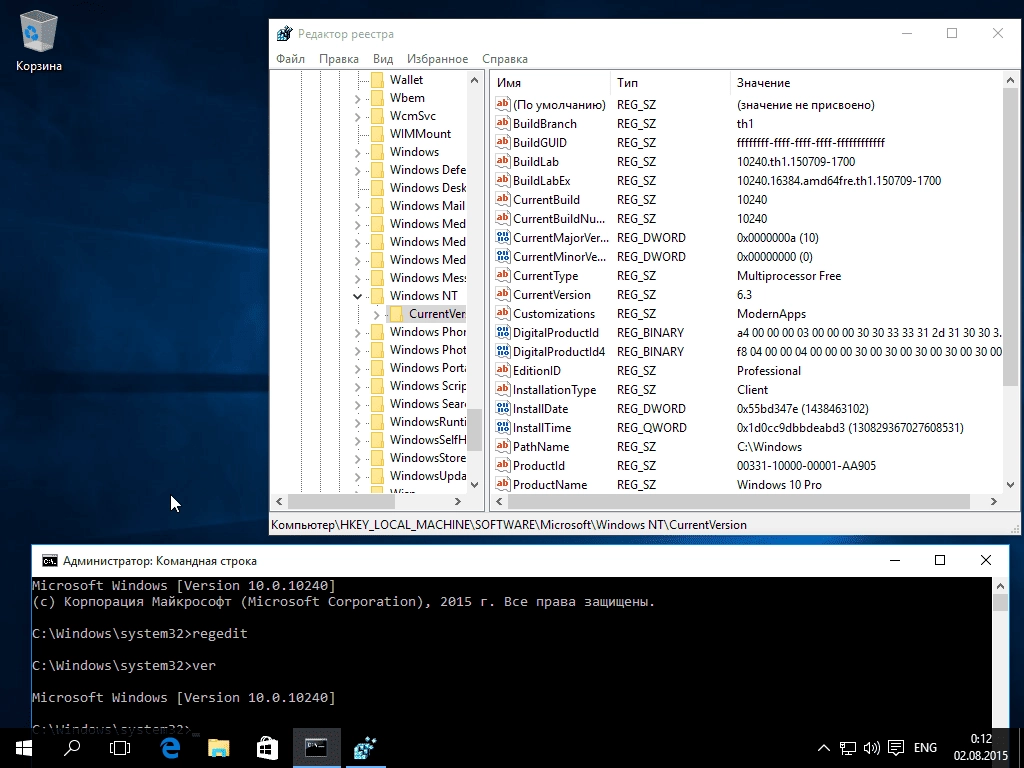Click the icon next to InstallDate
The width and height of the screenshot is (1024, 768).
coord(502,408)
